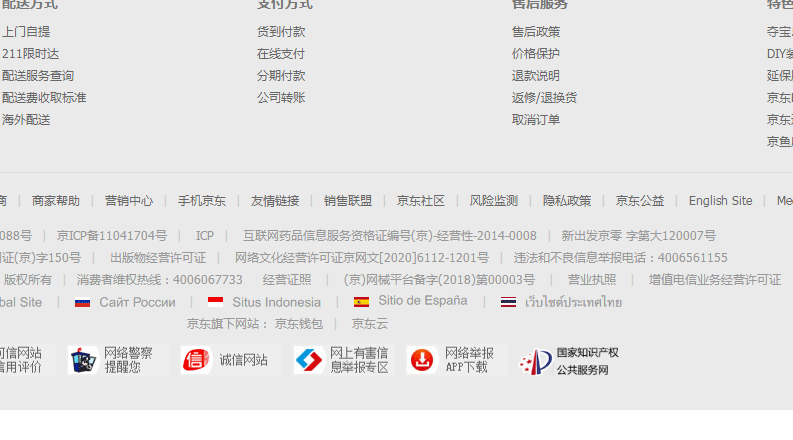This screenshot has width=793, height=440.
Task: View 配送费收取标准
Action: point(44,98)
